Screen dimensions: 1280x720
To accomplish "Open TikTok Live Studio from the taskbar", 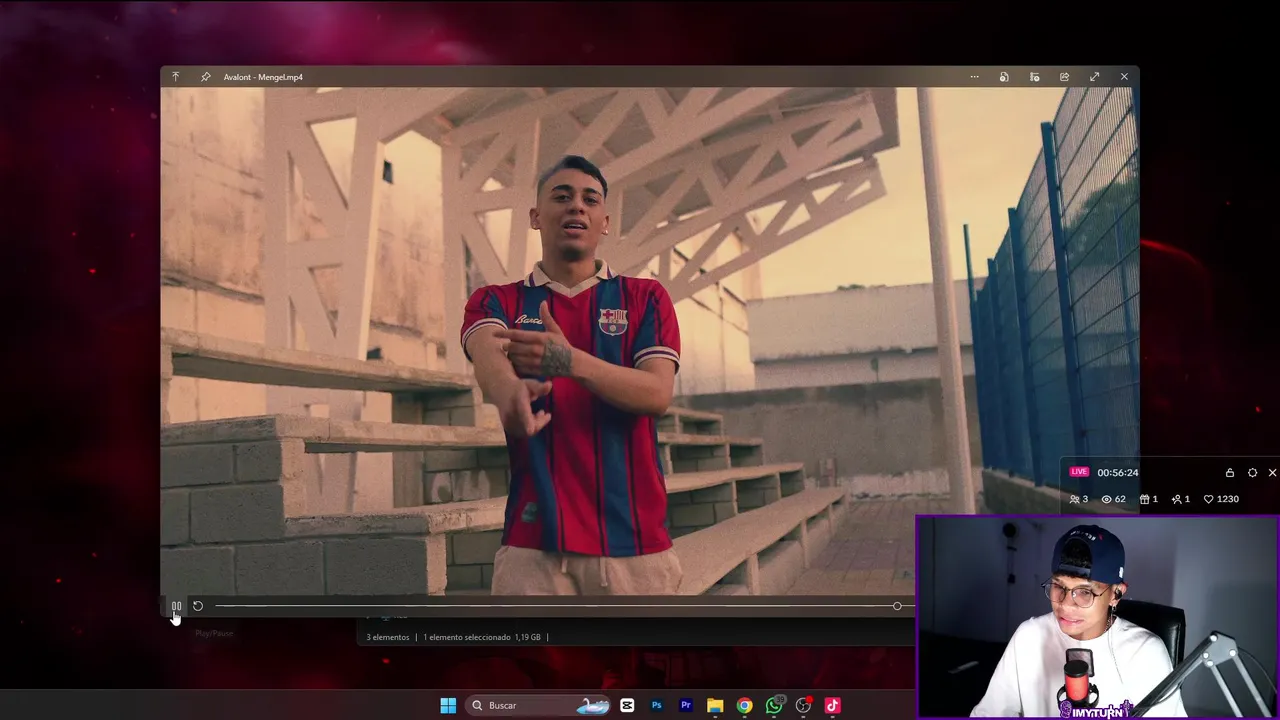I will (x=832, y=705).
